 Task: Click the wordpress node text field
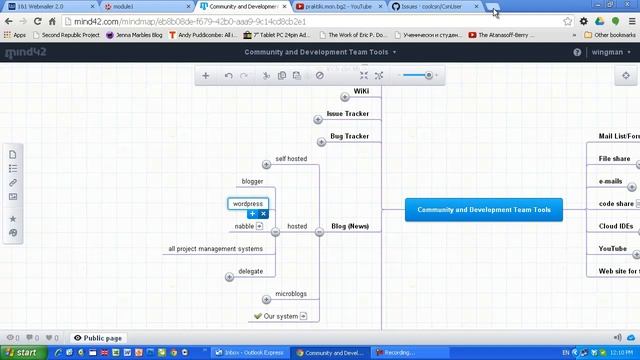tap(248, 204)
